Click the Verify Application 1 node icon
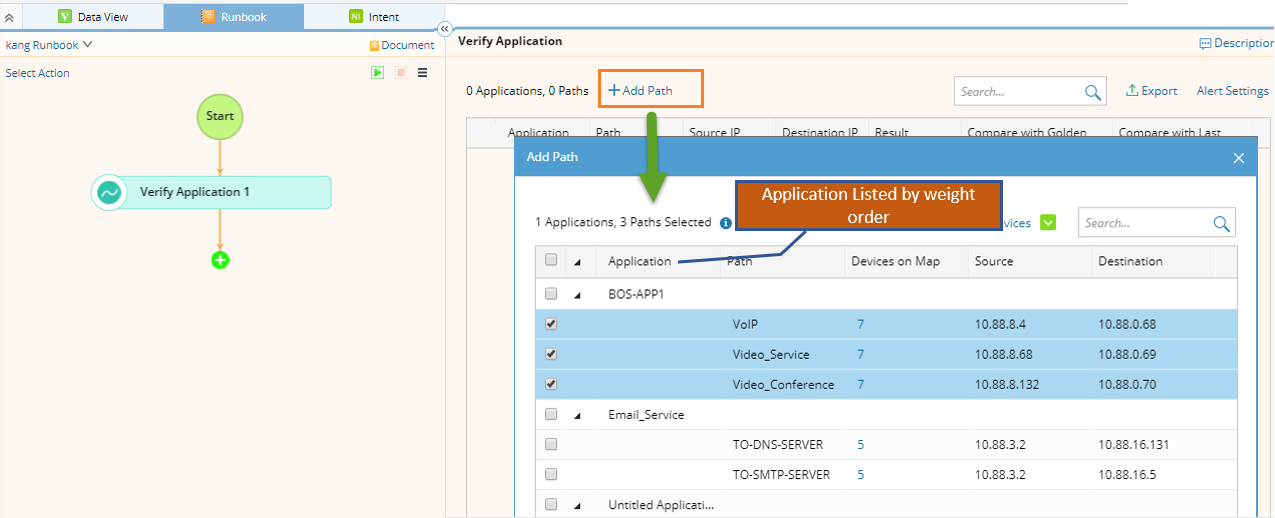1275x518 pixels. (x=108, y=192)
